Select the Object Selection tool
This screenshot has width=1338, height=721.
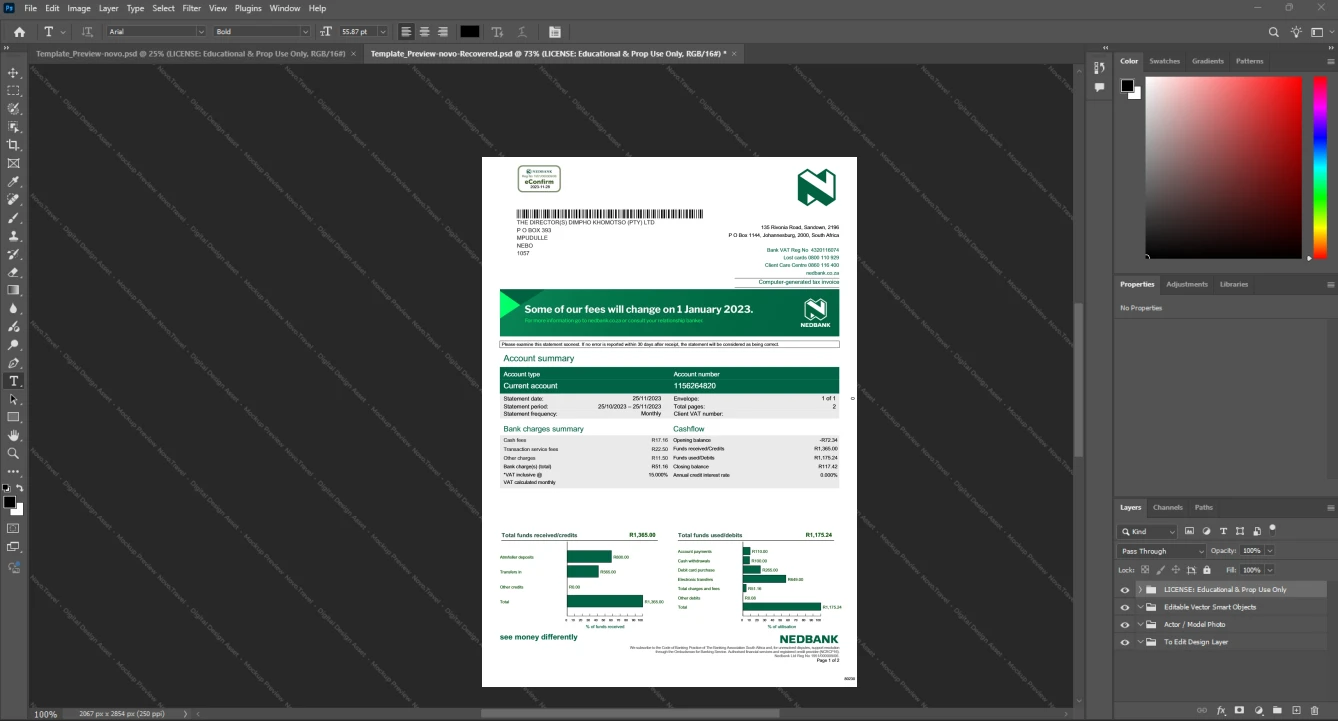point(13,127)
